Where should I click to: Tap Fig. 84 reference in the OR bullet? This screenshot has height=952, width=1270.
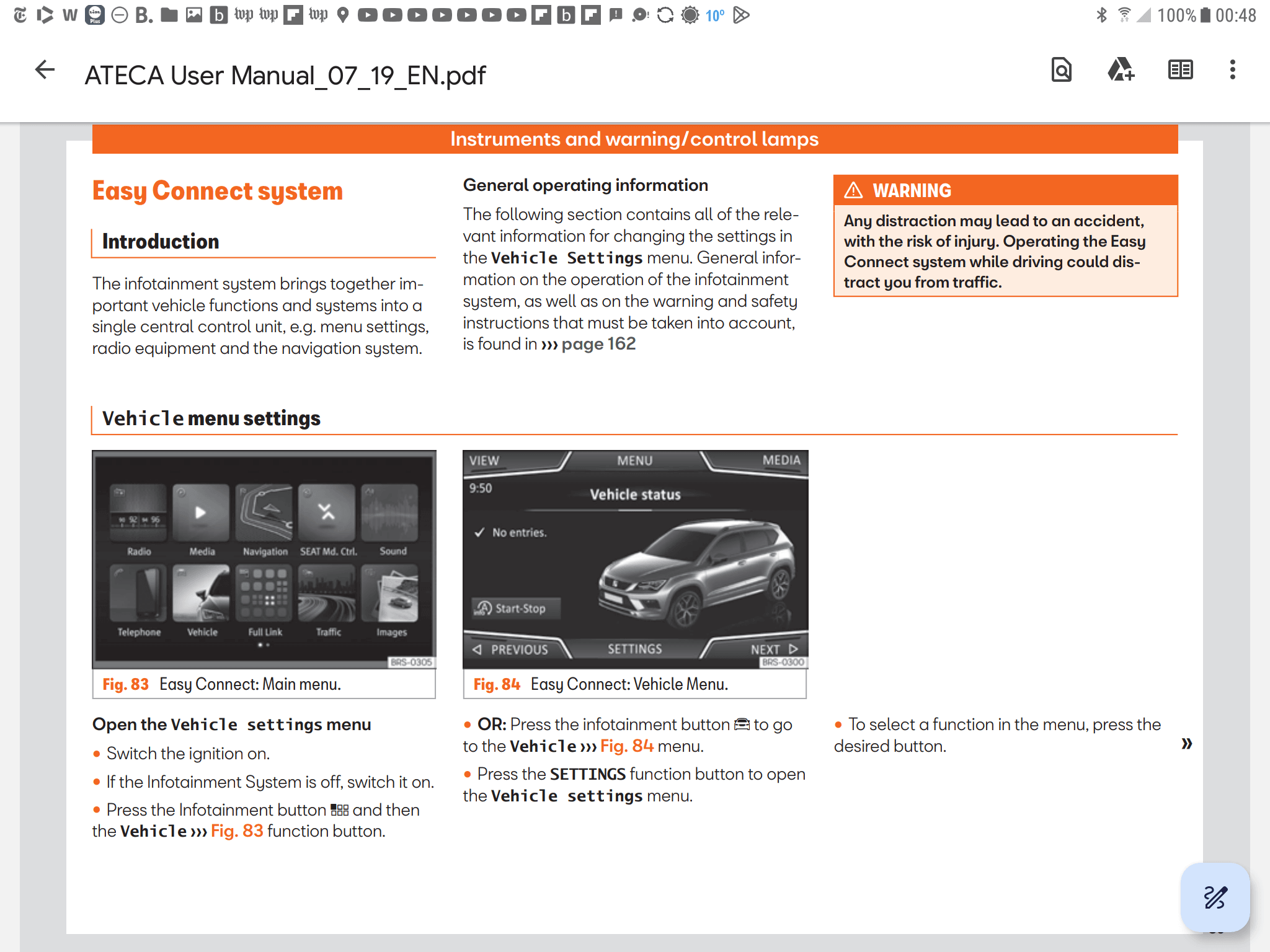tap(626, 746)
